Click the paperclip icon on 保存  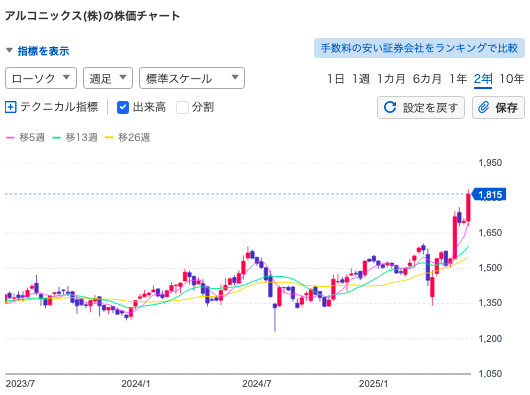click(x=483, y=107)
